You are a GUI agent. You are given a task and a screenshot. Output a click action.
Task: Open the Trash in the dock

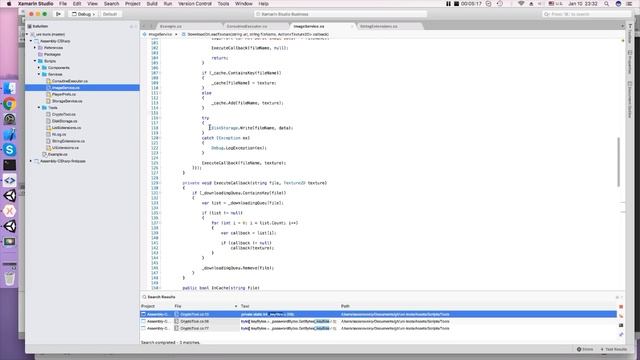pyautogui.click(x=9, y=279)
